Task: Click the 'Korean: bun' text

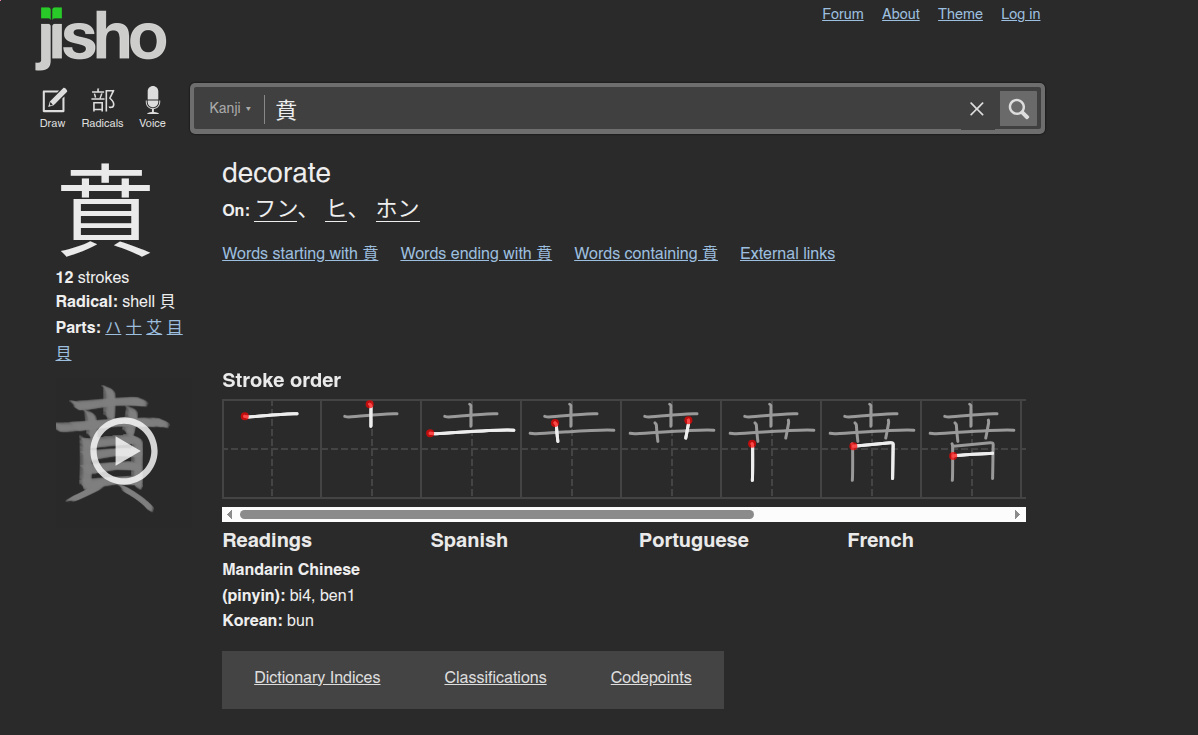Action: pos(268,620)
